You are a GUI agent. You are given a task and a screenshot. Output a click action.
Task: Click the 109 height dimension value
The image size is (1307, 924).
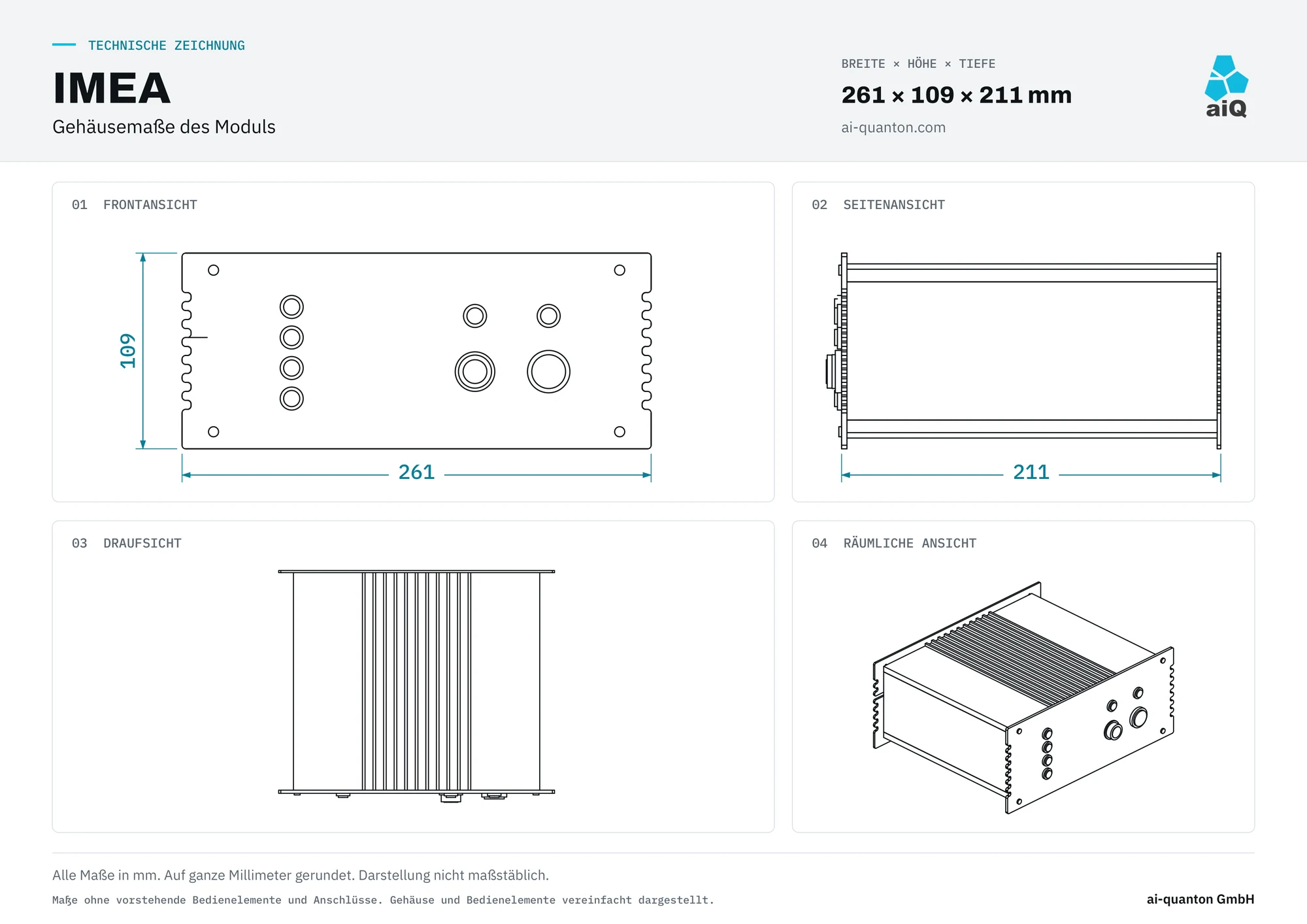pyautogui.click(x=128, y=351)
